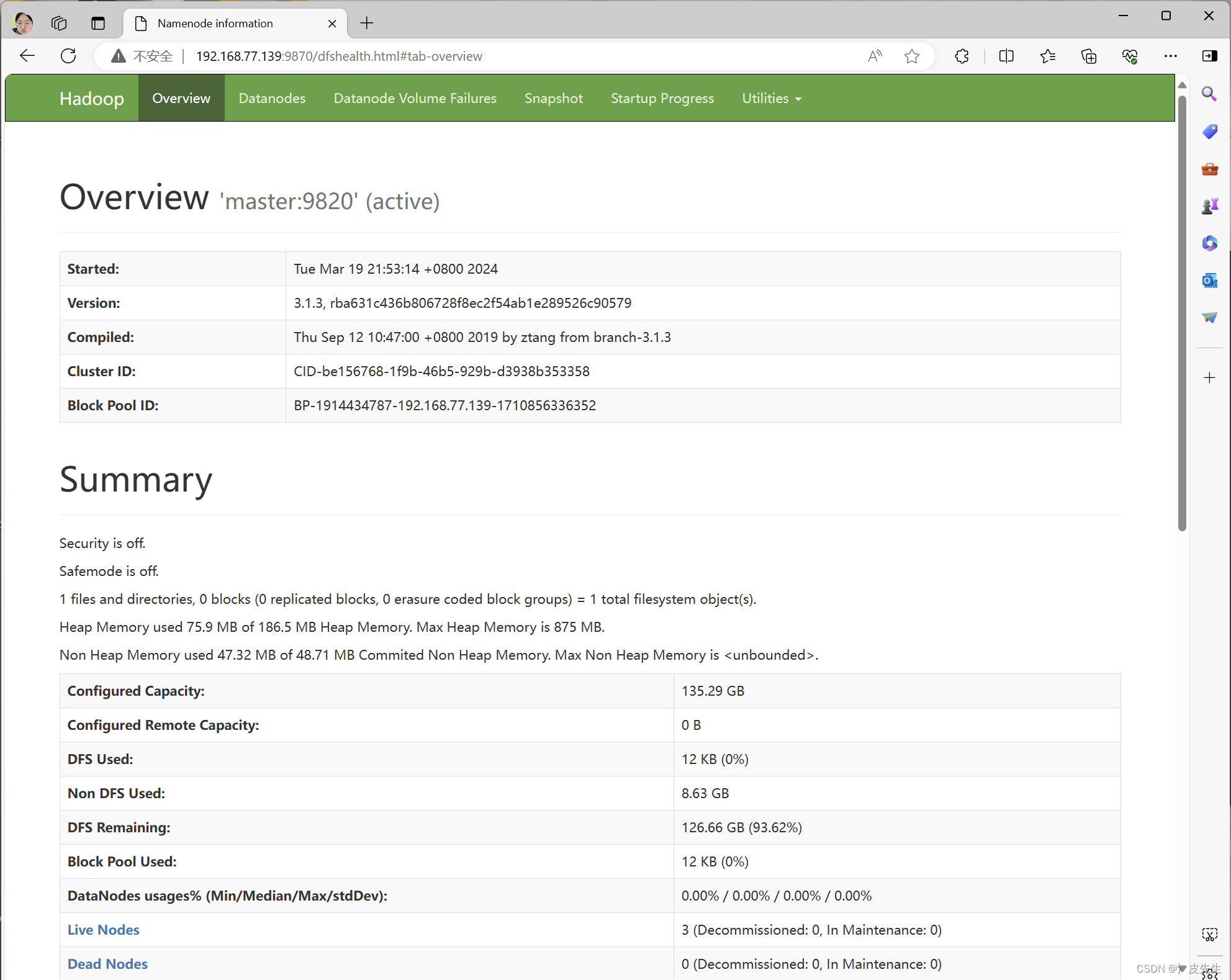Click the Hadoop brand link
The height and width of the screenshot is (980, 1231).
pos(92,98)
